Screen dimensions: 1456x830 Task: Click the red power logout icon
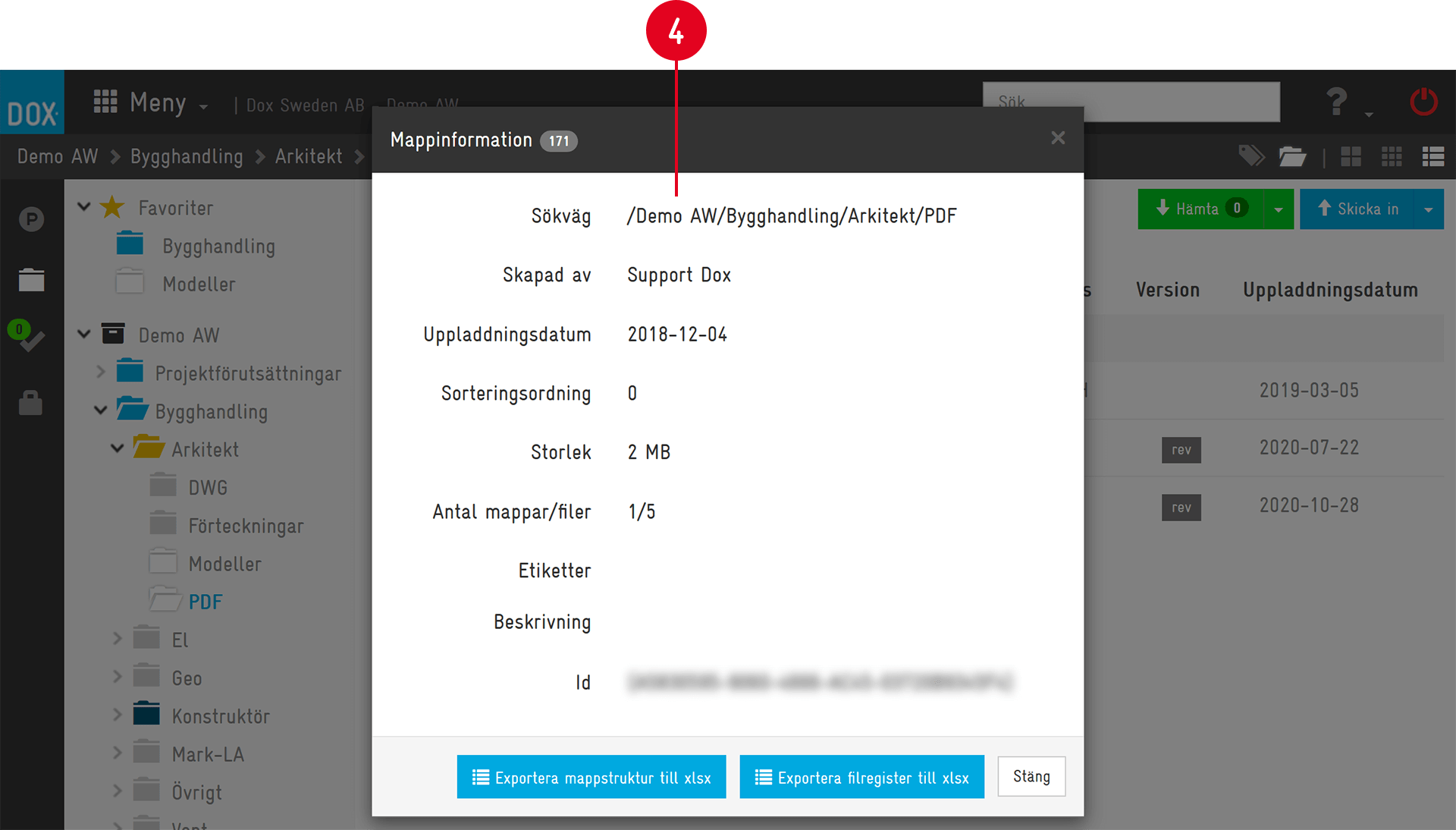click(x=1423, y=102)
